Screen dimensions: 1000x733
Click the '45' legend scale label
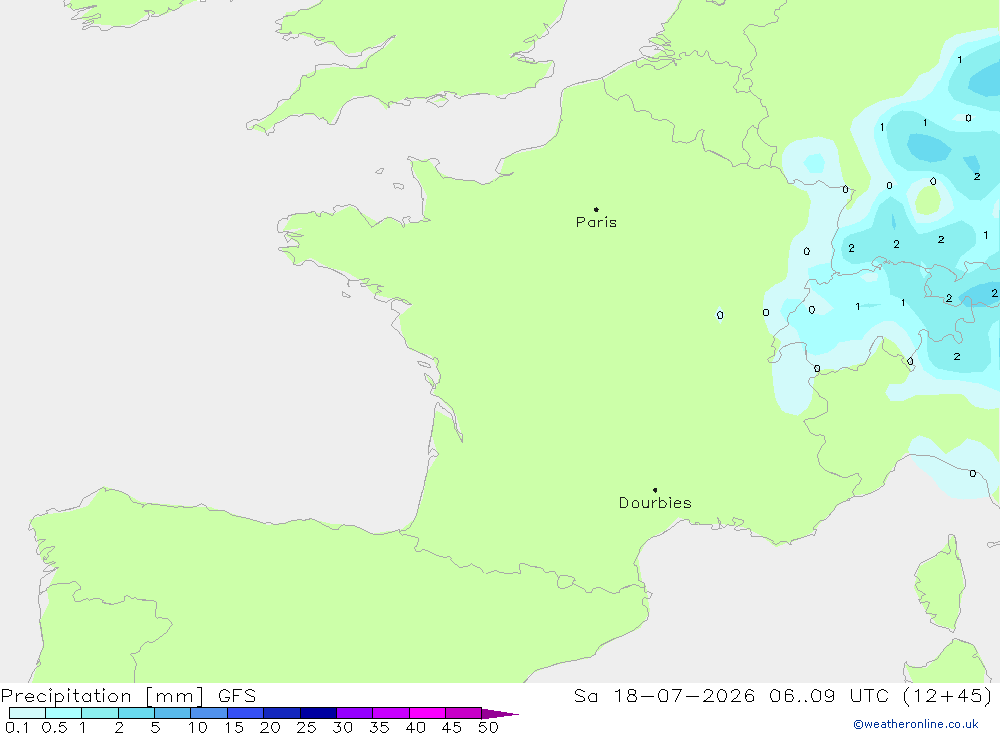pos(452,727)
